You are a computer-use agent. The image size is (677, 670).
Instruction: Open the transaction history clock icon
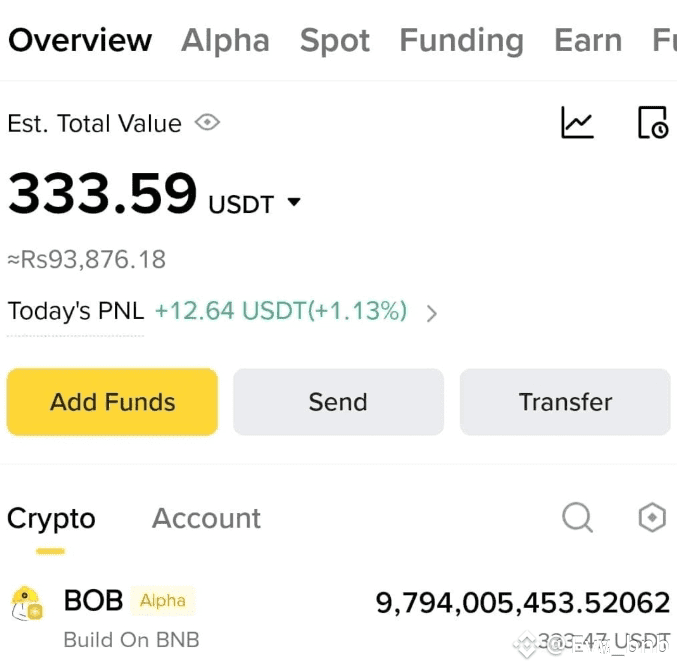click(x=653, y=123)
